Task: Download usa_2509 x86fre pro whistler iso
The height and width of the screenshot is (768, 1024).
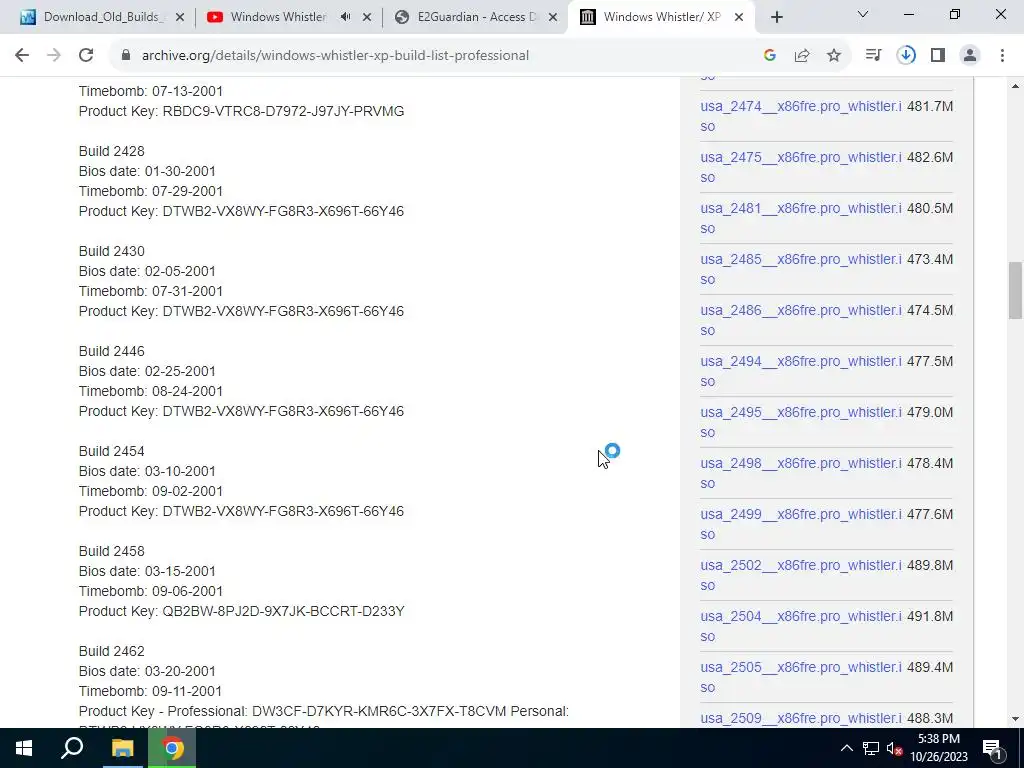Action: (801, 718)
